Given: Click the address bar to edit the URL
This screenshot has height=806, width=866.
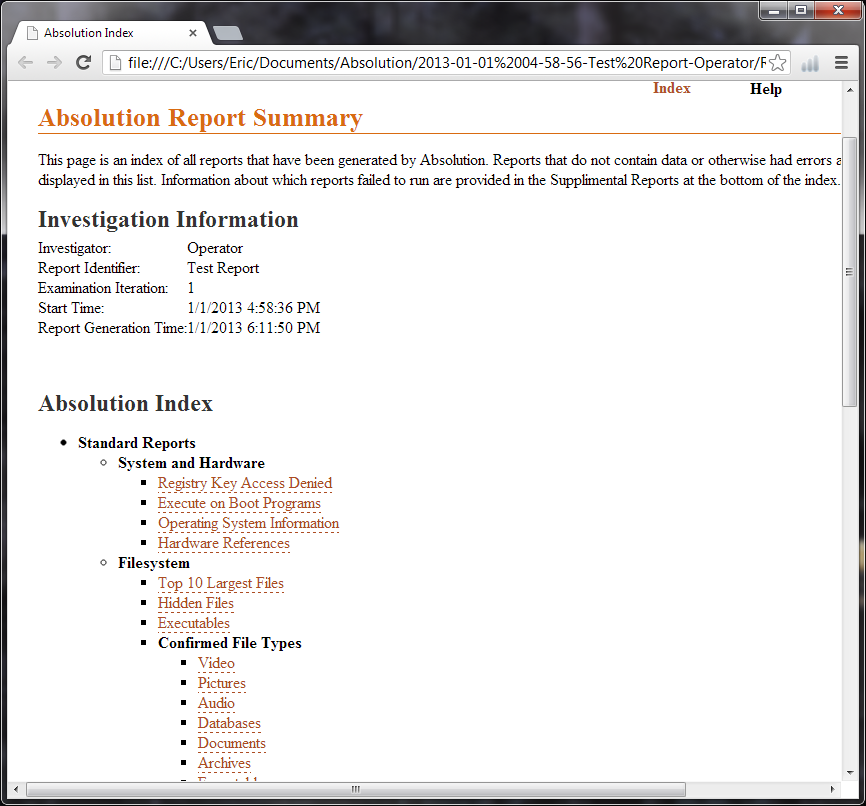Looking at the screenshot, I should tap(400, 62).
